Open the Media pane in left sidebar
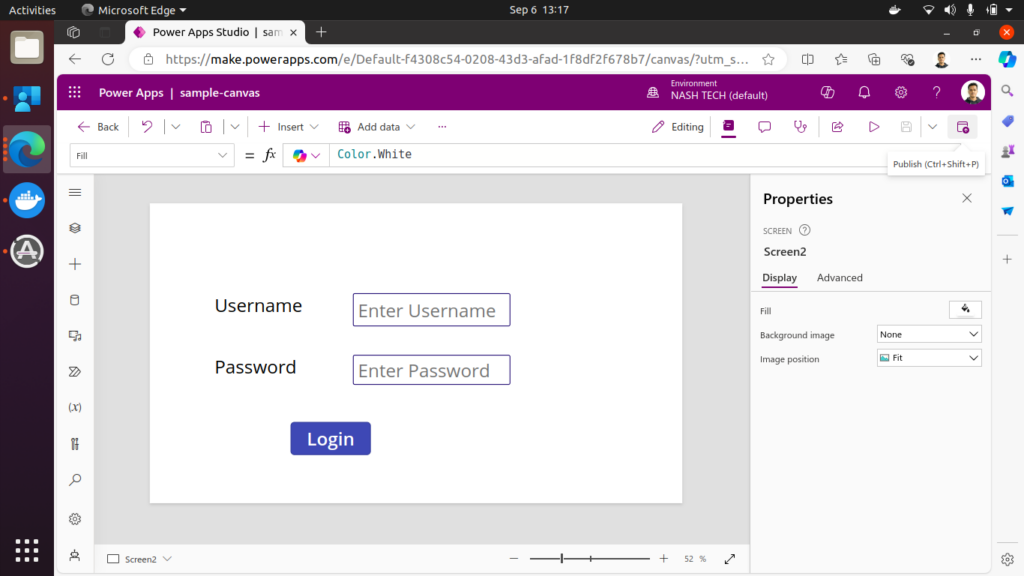Viewport: 1024px width, 576px height. pos(75,336)
